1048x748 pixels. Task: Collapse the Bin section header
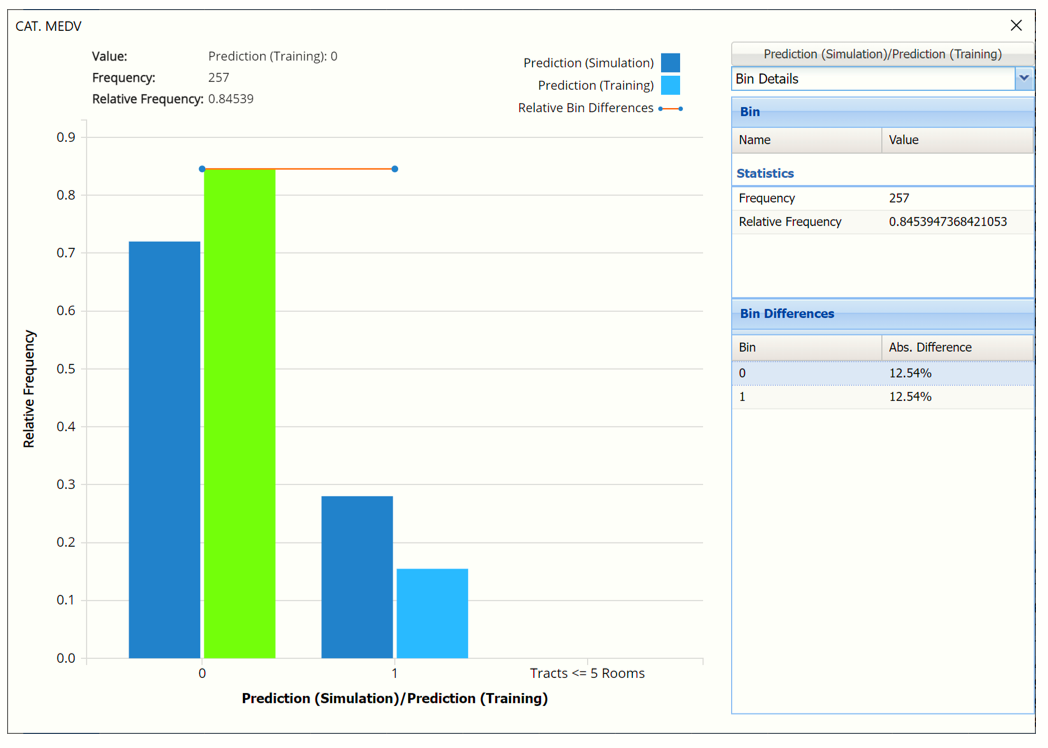point(882,112)
